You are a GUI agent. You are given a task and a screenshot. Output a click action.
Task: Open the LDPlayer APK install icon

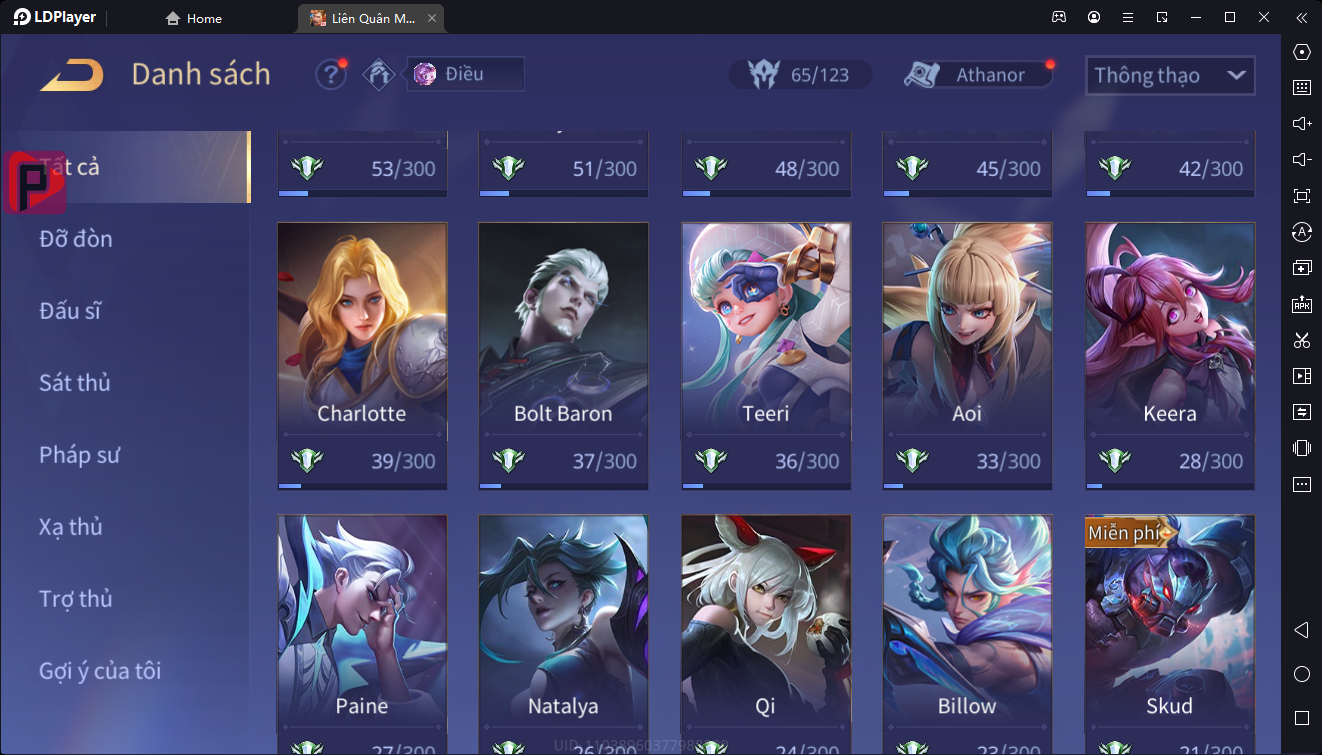1302,304
